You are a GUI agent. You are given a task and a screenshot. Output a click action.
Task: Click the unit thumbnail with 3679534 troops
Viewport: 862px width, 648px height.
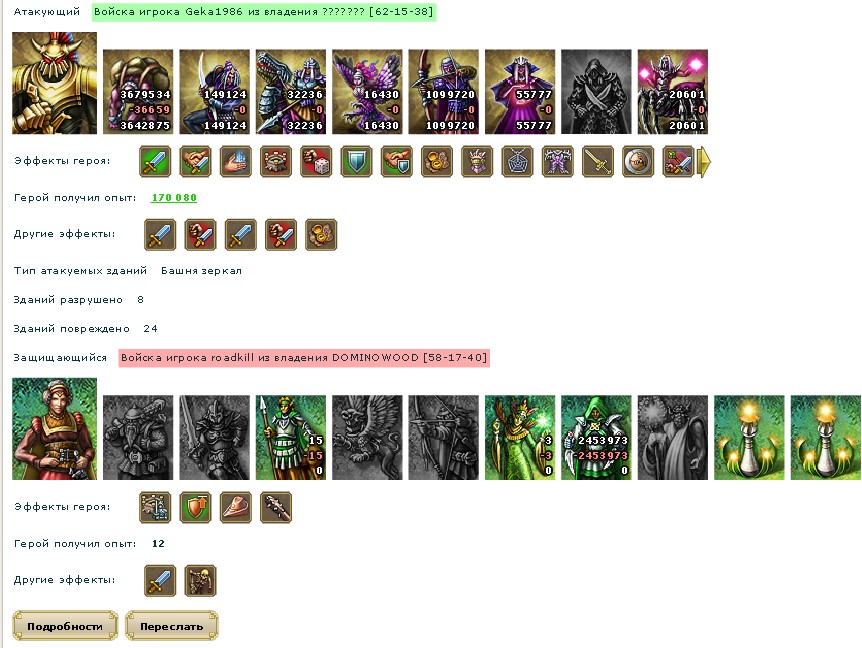point(138,92)
